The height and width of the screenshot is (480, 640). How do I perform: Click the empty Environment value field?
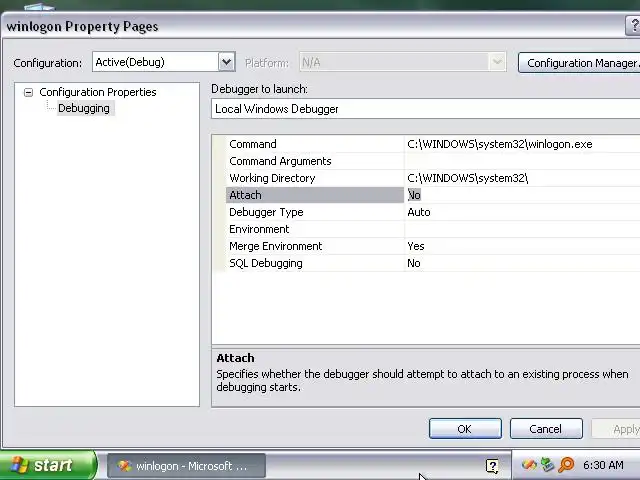coord(522,229)
